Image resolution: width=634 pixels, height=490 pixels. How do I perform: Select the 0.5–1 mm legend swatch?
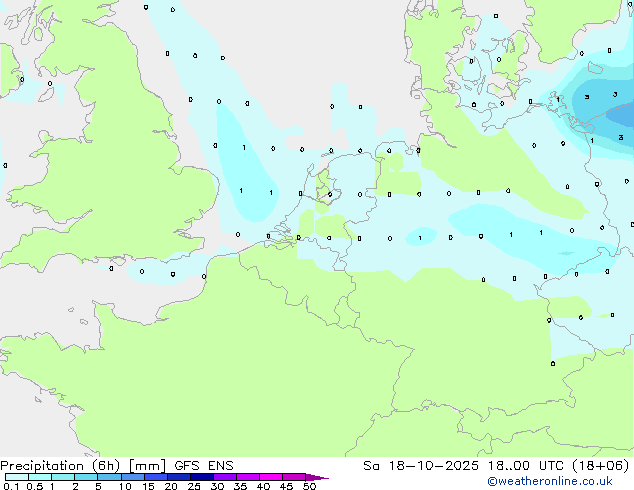pos(40,477)
